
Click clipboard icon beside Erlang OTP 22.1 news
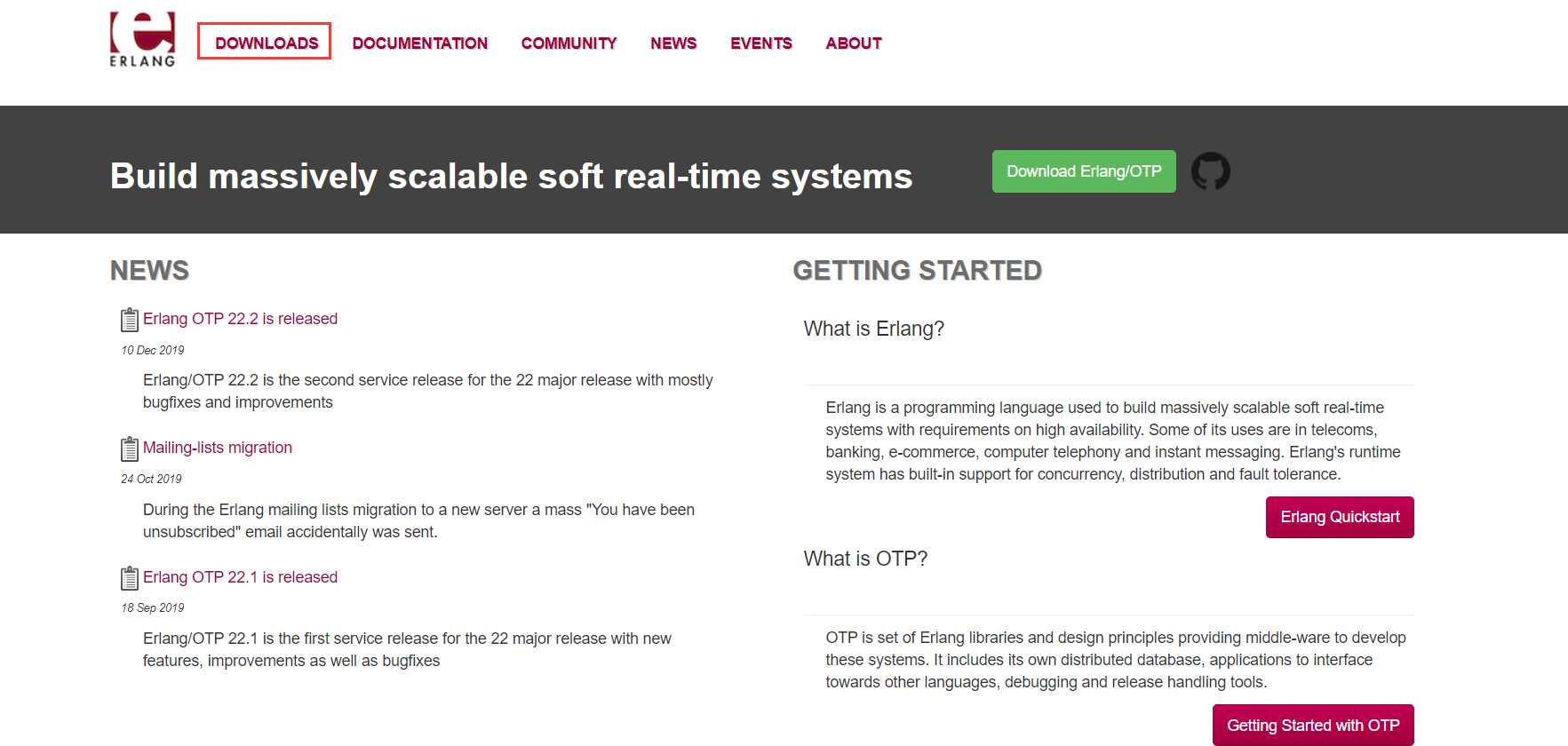(x=130, y=578)
